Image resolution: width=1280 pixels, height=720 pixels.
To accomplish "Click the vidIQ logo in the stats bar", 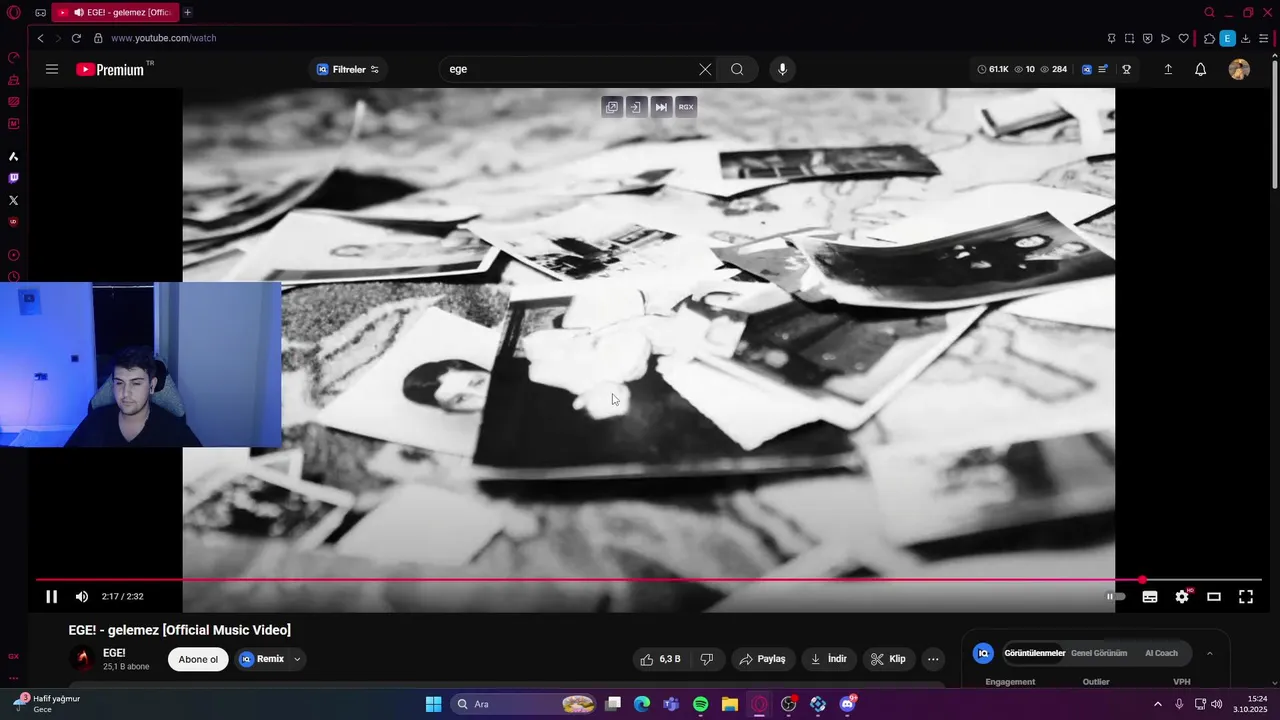I will point(1087,69).
